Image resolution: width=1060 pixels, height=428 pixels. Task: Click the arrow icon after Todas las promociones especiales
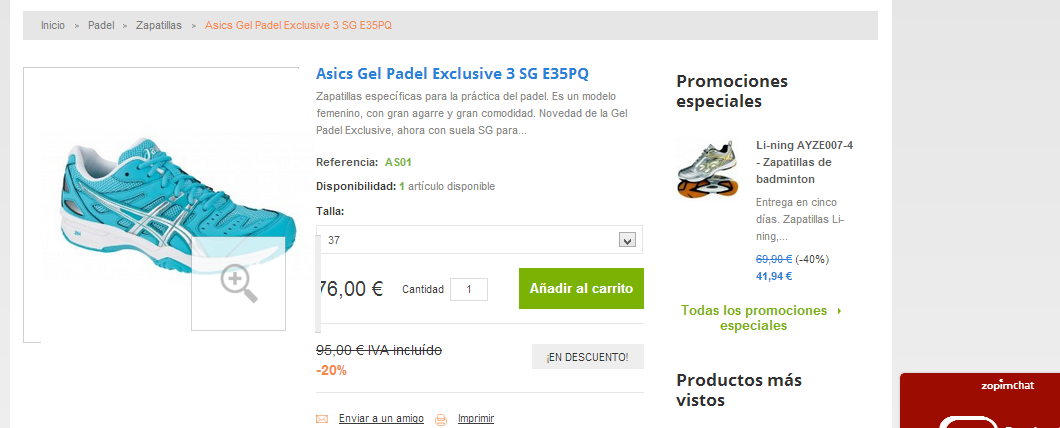click(839, 311)
